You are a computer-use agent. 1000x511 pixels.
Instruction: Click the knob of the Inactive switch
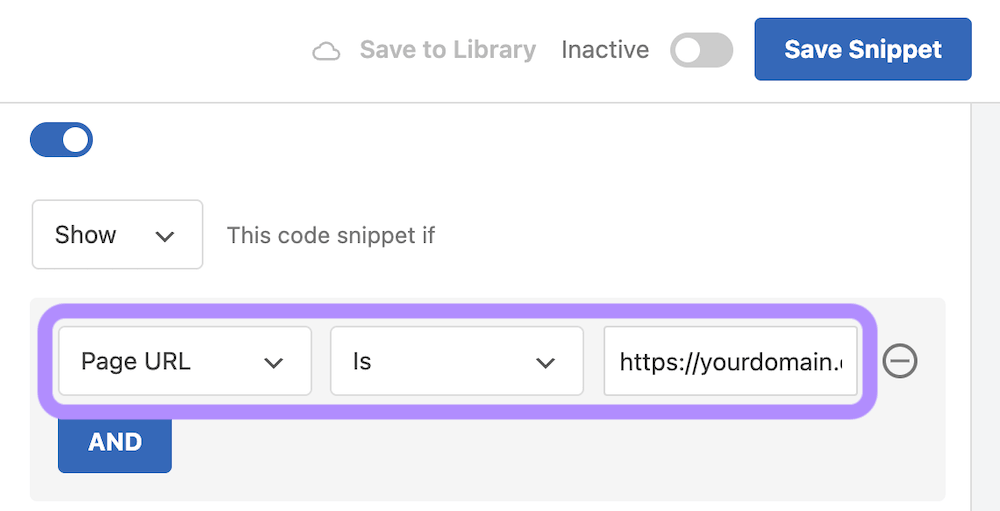pos(688,50)
